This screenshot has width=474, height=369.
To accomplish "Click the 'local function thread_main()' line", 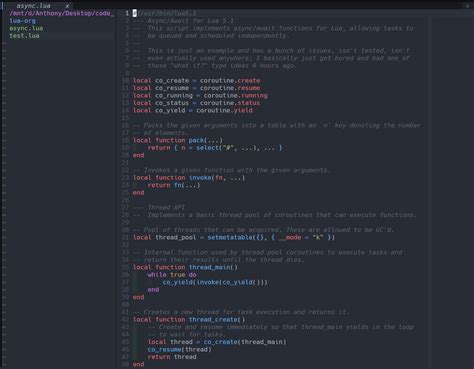I will click(x=185, y=267).
